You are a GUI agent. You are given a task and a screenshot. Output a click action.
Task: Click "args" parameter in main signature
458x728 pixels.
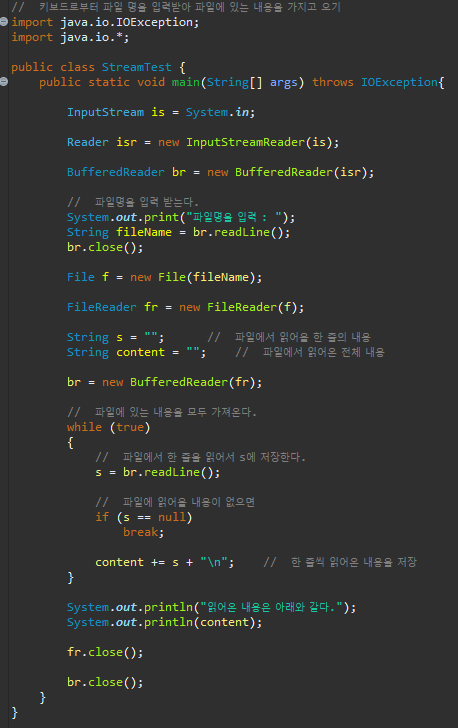click(283, 83)
